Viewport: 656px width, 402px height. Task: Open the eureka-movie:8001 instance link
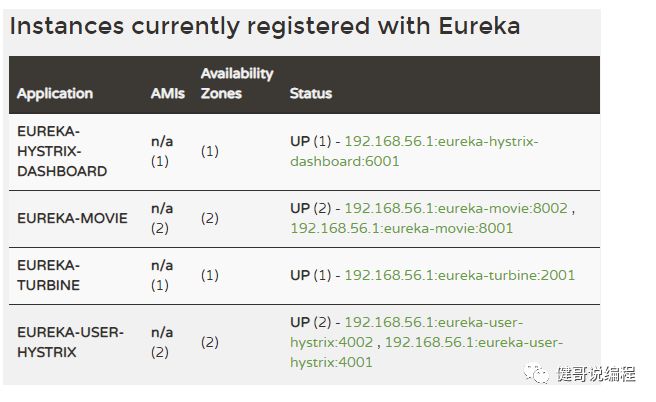pyautogui.click(x=402, y=228)
